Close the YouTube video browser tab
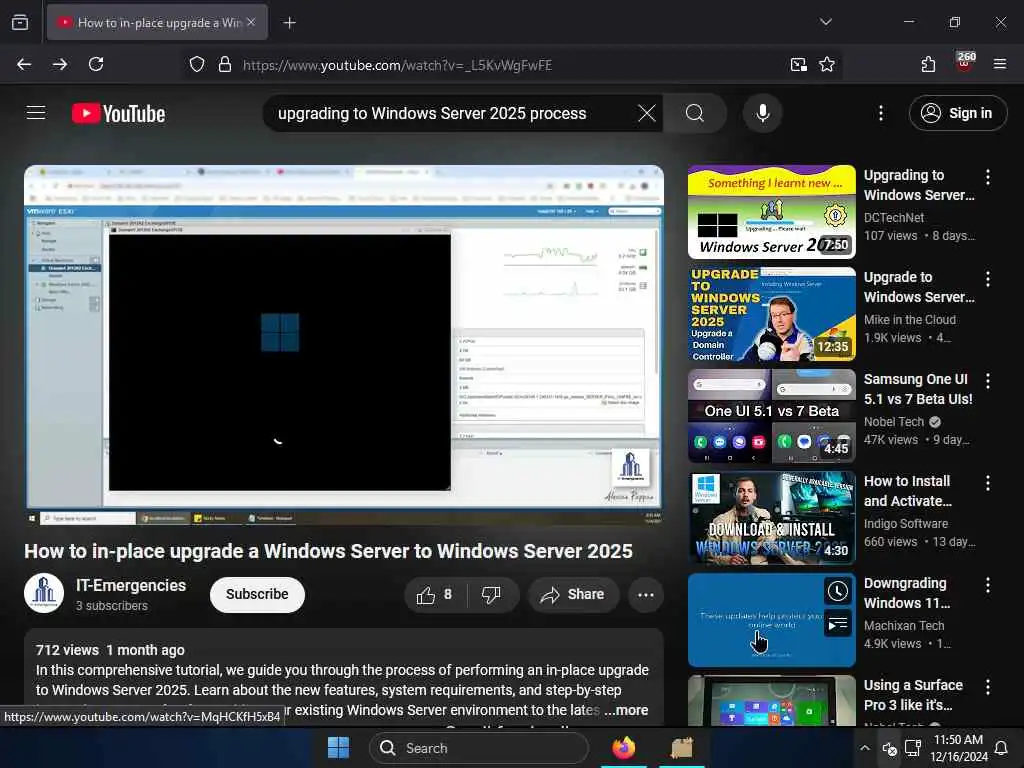The height and width of the screenshot is (768, 1024). [x=251, y=22]
